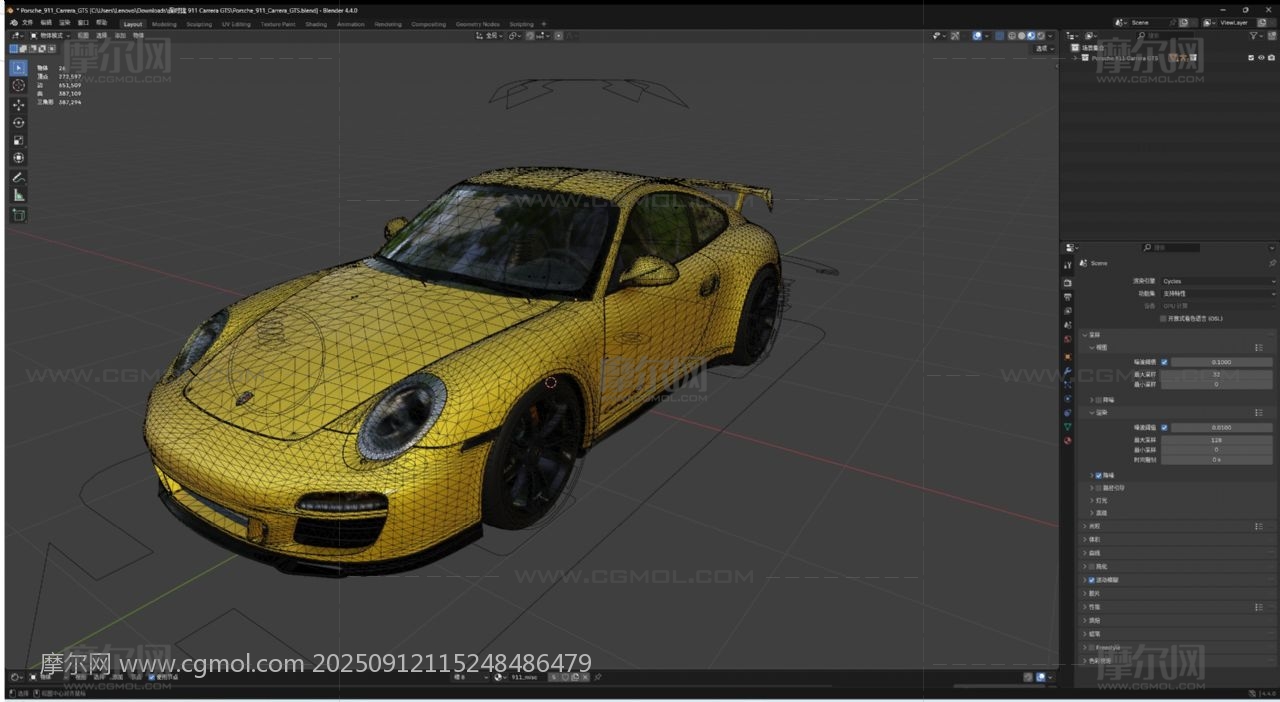Viewport: 1280px width, 702px height.
Task: Toggle Porsche 911 collection exclude checkbox
Action: click(x=1251, y=58)
